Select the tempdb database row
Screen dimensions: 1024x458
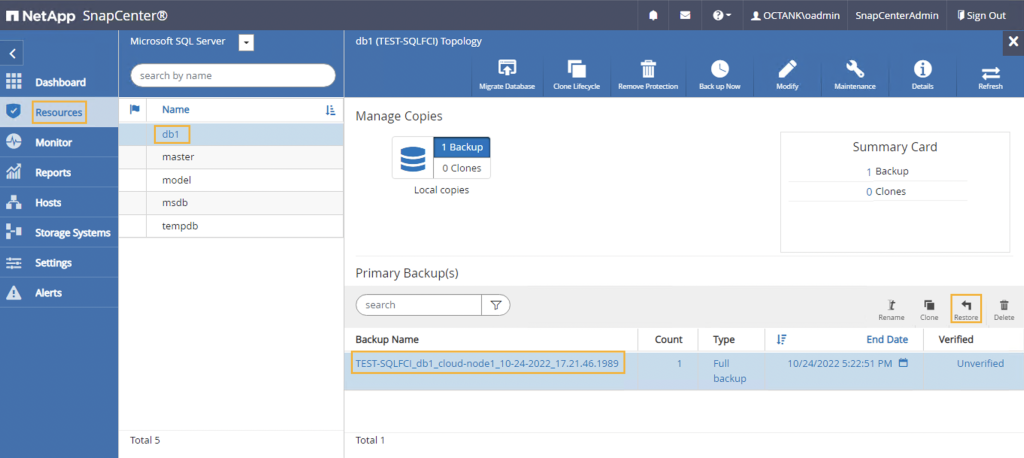tap(231, 226)
